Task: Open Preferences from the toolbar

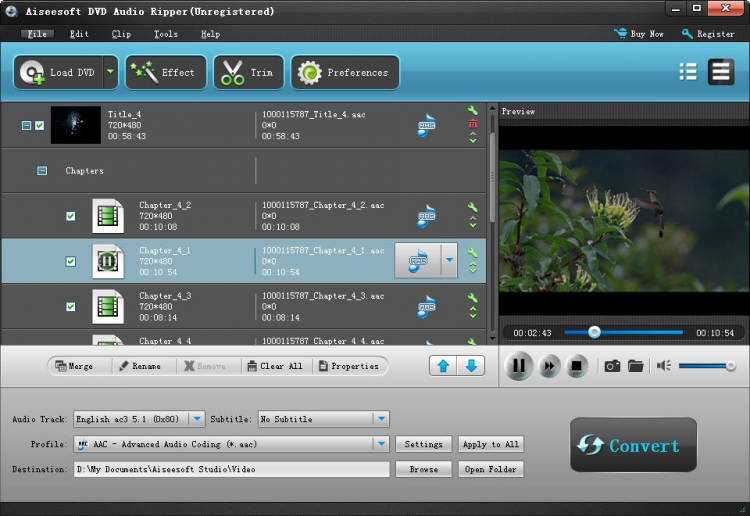Action: pos(345,72)
